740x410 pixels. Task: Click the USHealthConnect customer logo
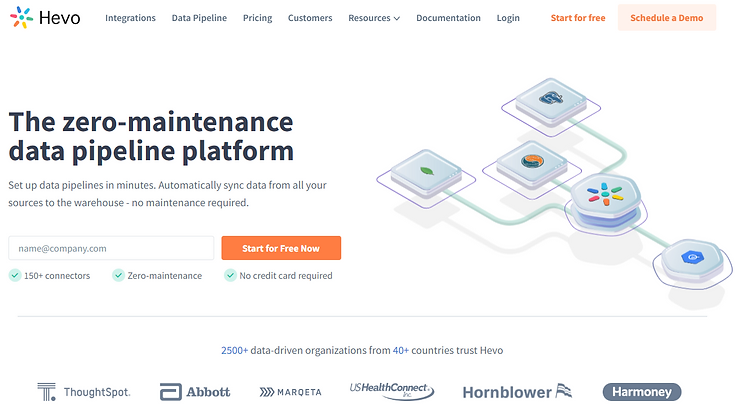pos(392,391)
